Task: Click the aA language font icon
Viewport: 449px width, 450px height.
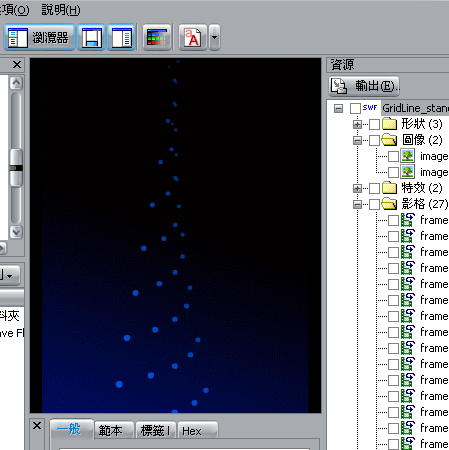Action: tap(193, 37)
